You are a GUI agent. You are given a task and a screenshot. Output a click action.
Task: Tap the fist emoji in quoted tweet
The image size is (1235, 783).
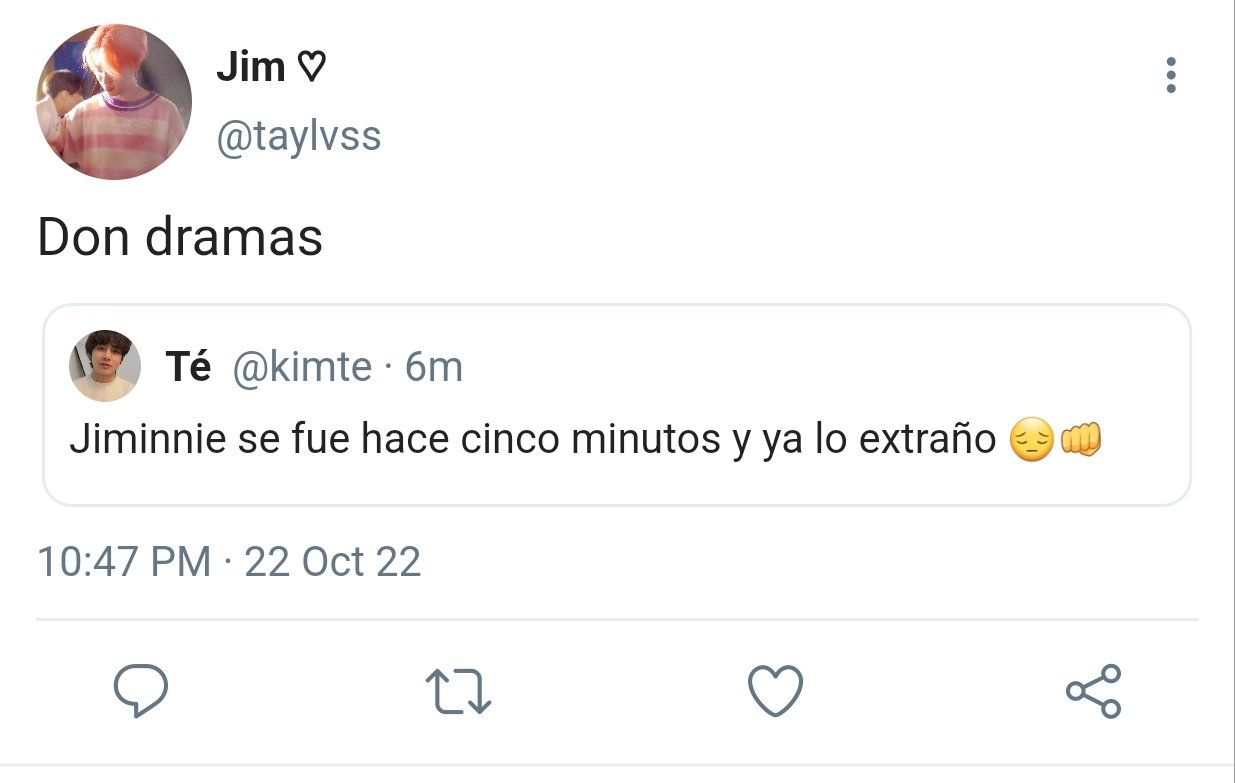pyautogui.click(x=1079, y=440)
